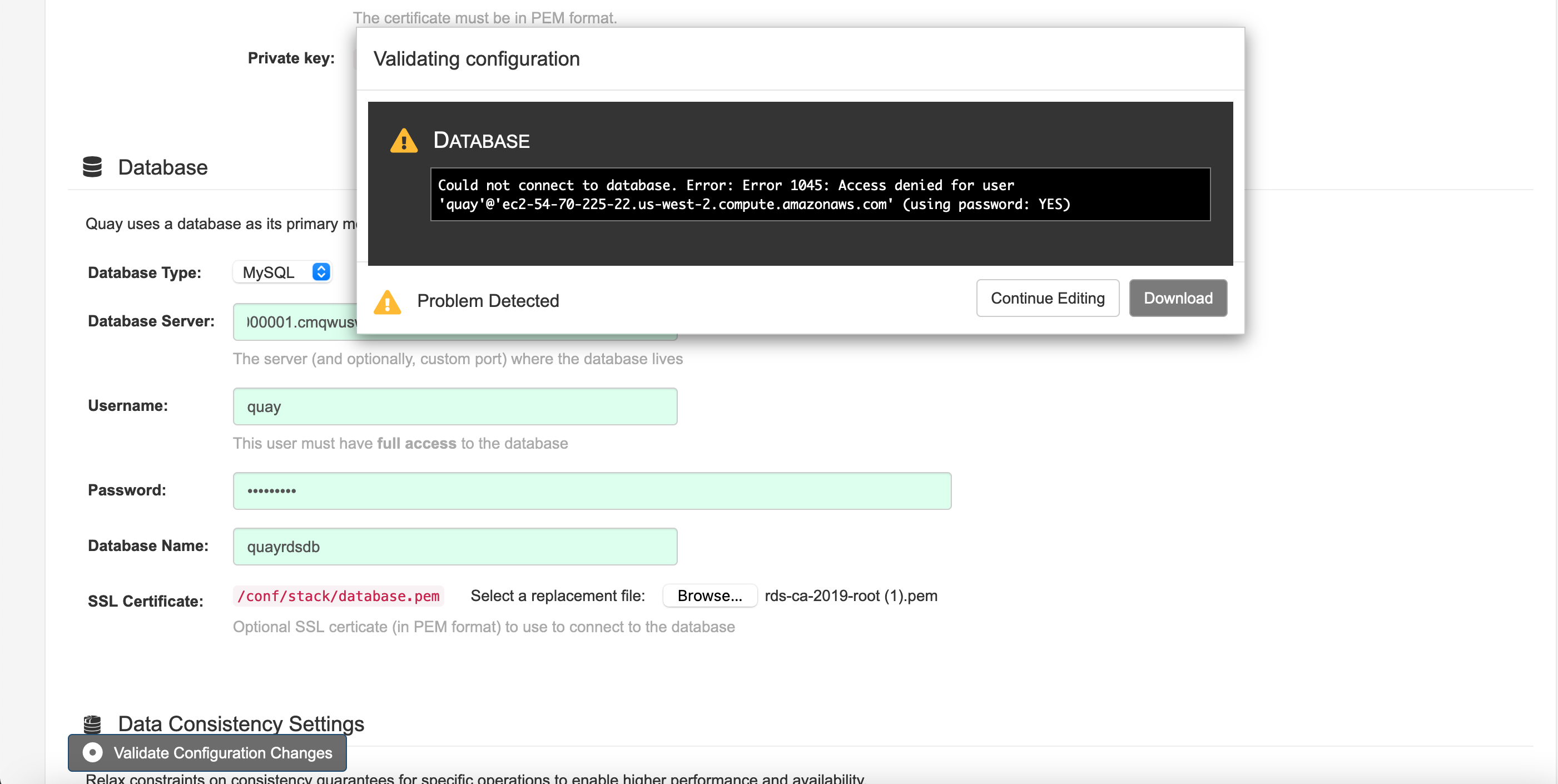This screenshot has height=784, width=1558.
Task: Focus the Database Server input field
Action: coord(296,322)
